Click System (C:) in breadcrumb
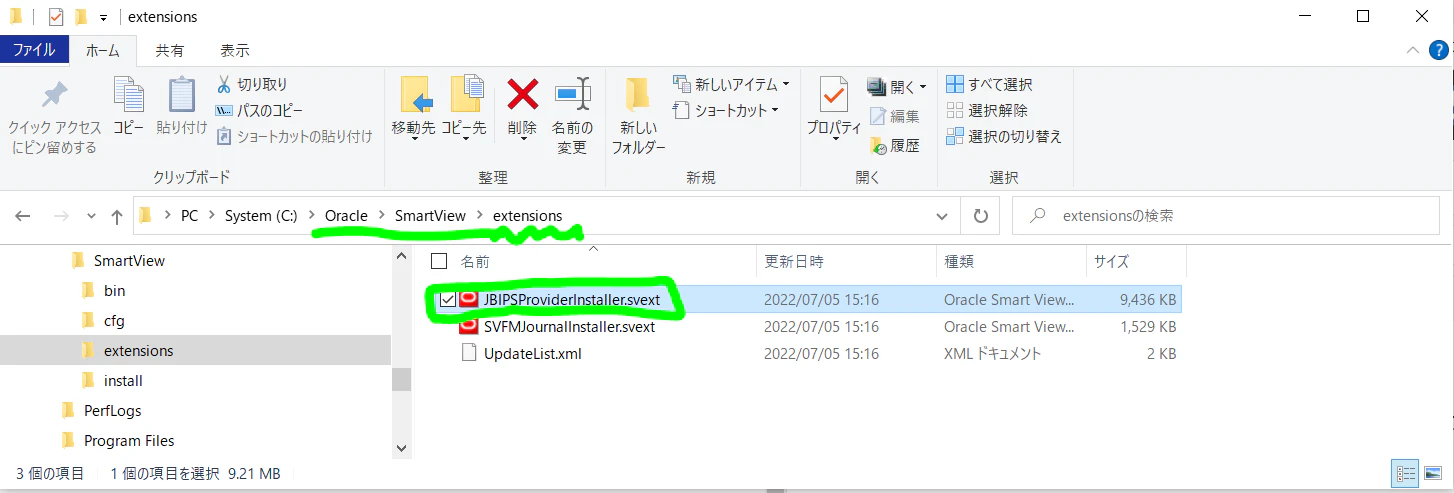The width and height of the screenshot is (1454, 493). coord(261,216)
